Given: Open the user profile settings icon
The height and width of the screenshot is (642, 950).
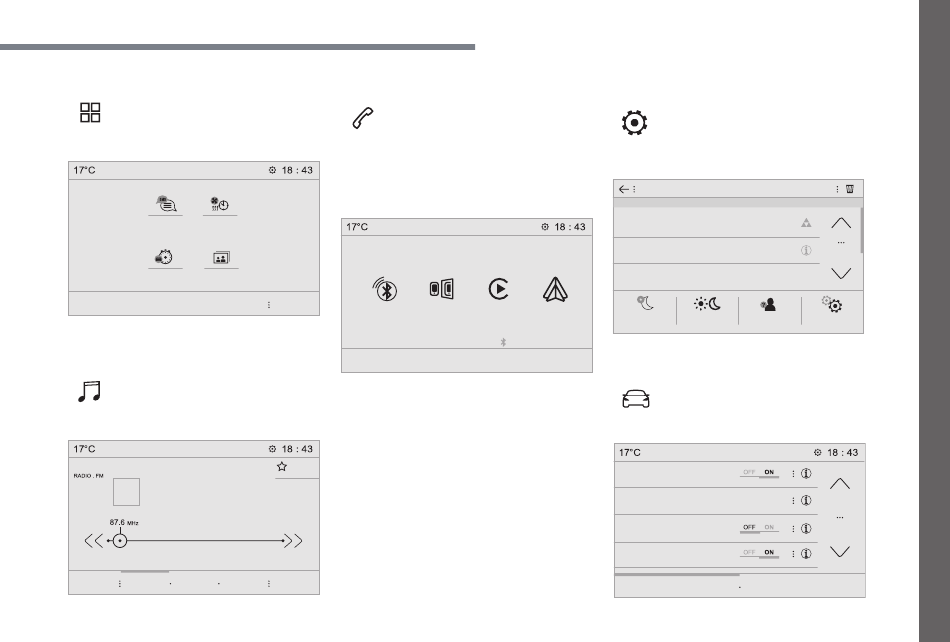Looking at the screenshot, I should pos(768,305).
